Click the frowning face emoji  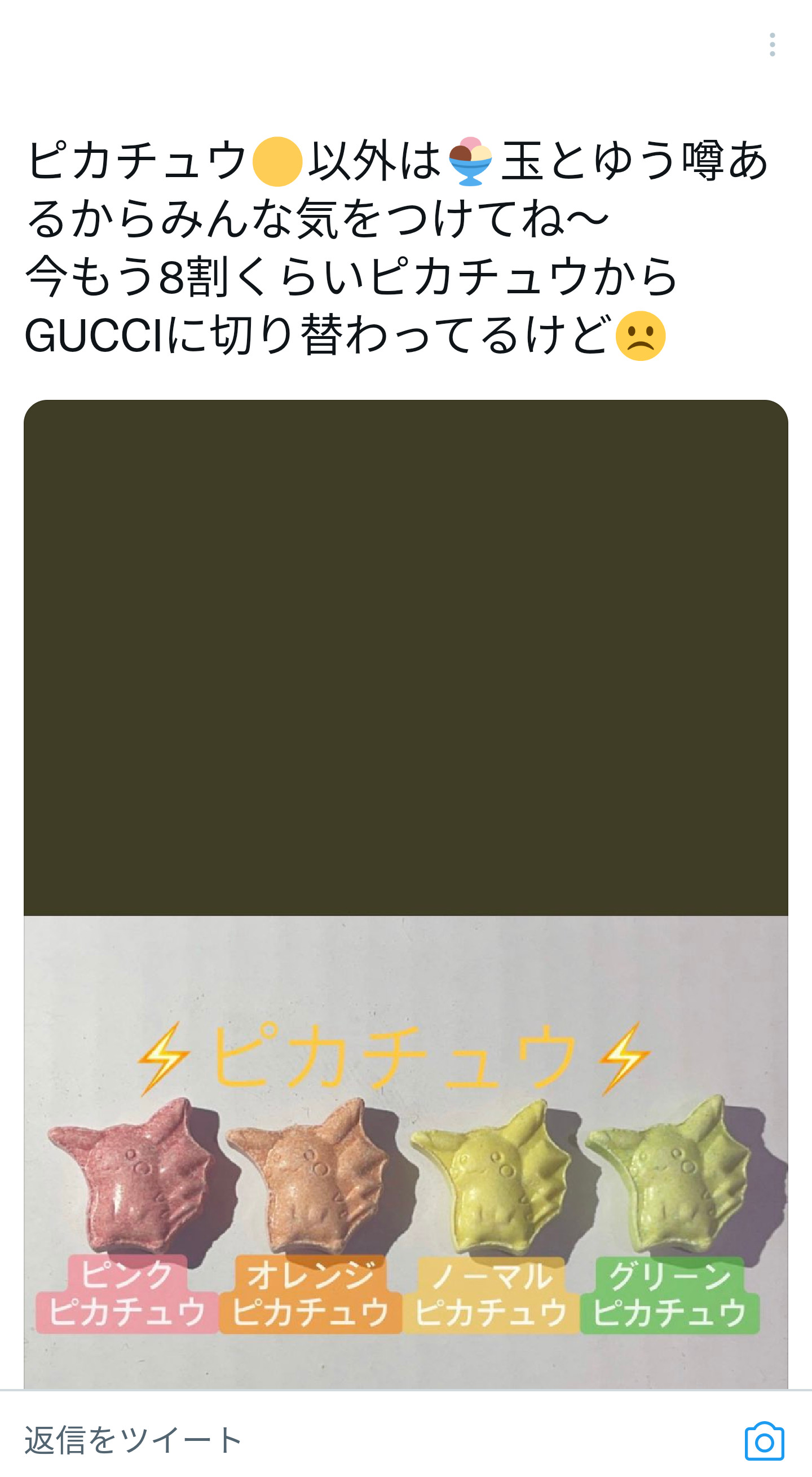click(641, 336)
